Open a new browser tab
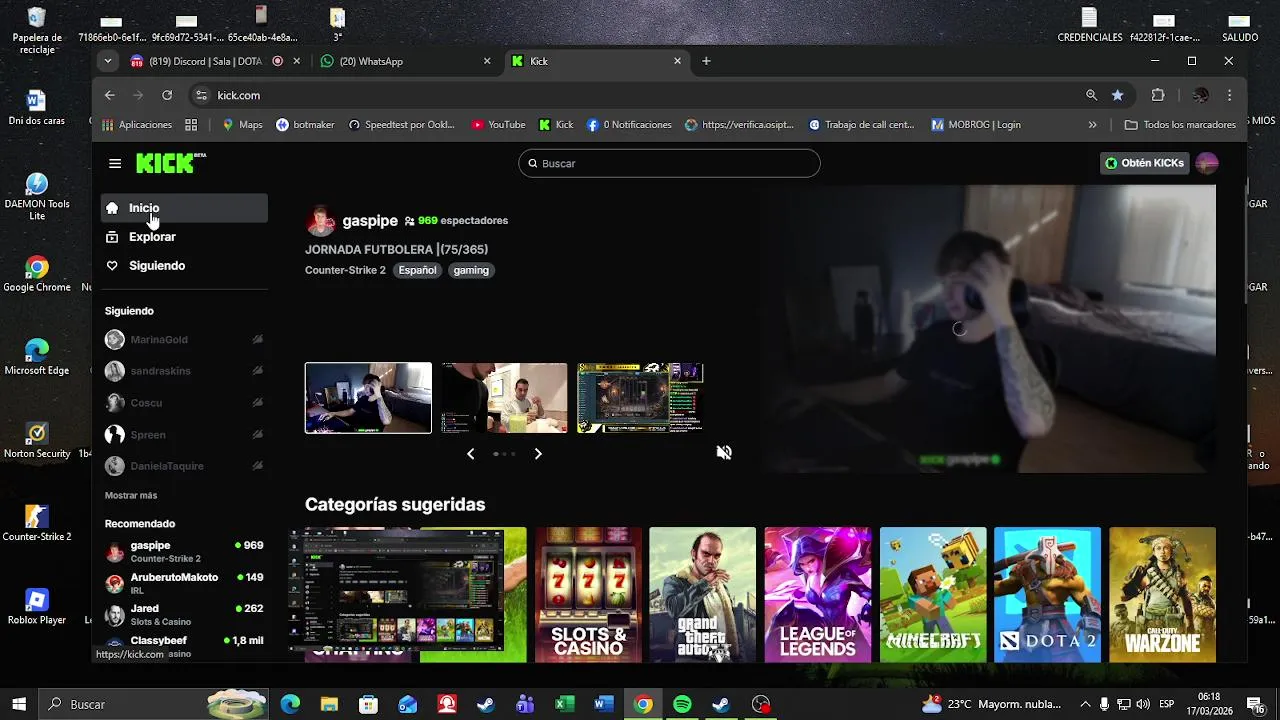The height and width of the screenshot is (720, 1280). pyautogui.click(x=706, y=61)
